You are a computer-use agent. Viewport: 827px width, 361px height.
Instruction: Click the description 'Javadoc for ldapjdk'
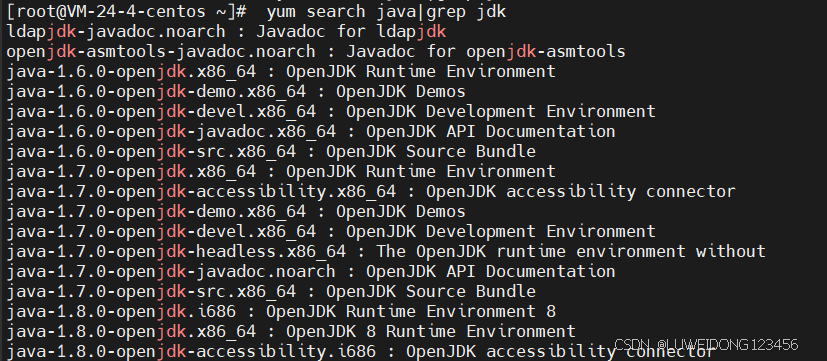coord(351,31)
